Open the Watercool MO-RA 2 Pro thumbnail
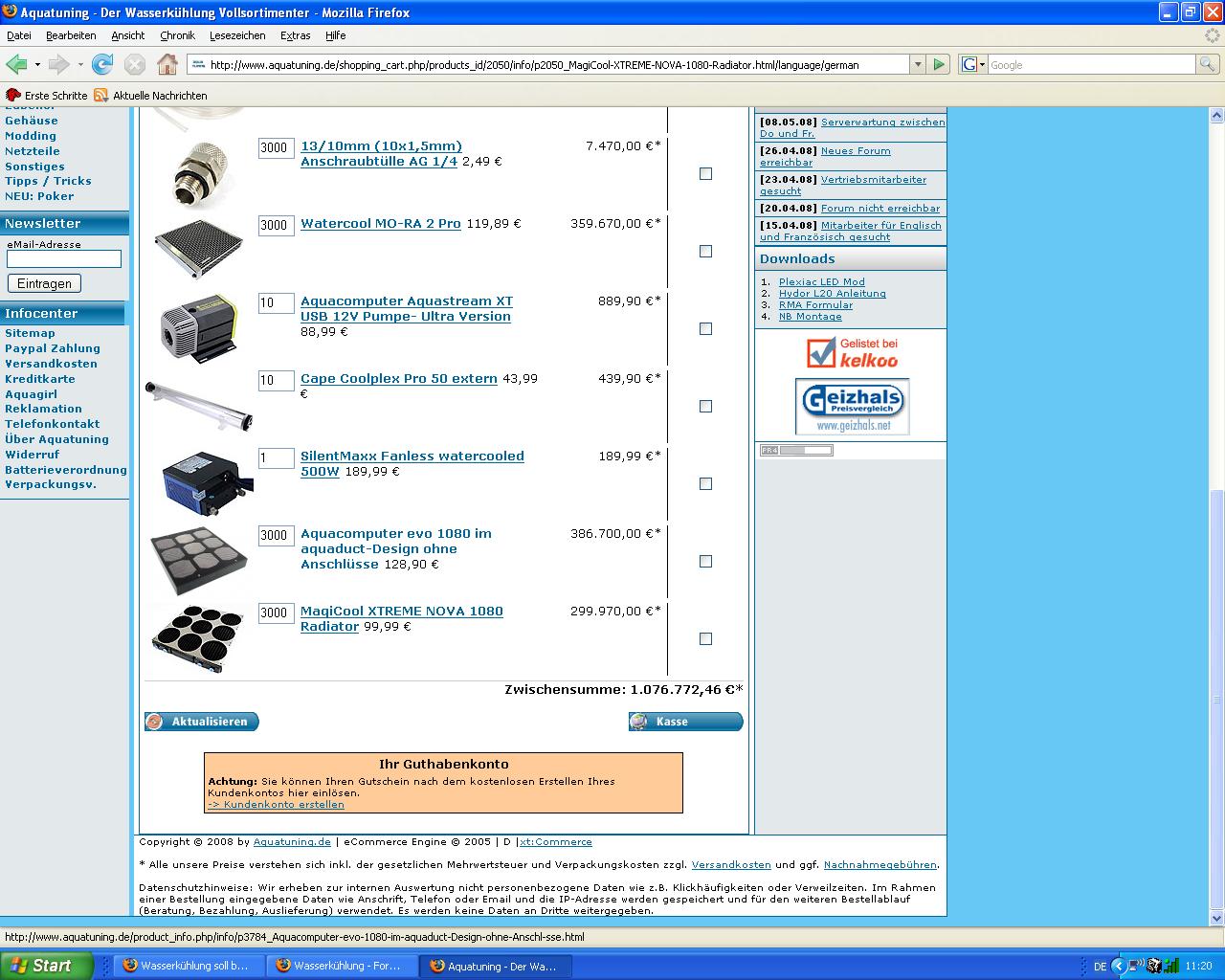The image size is (1225, 980). coord(199,248)
